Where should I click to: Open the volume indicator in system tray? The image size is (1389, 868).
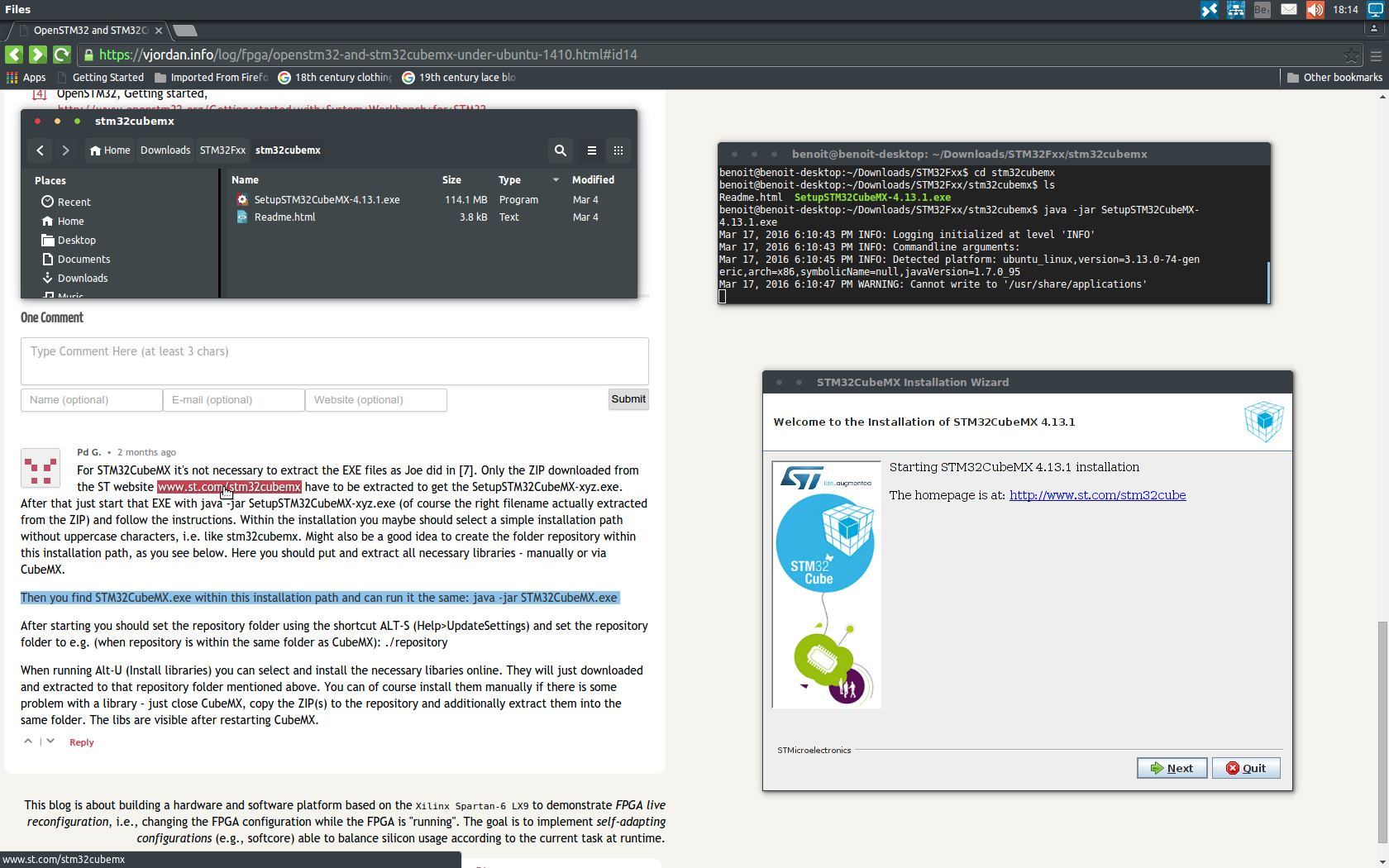pos(1315,10)
